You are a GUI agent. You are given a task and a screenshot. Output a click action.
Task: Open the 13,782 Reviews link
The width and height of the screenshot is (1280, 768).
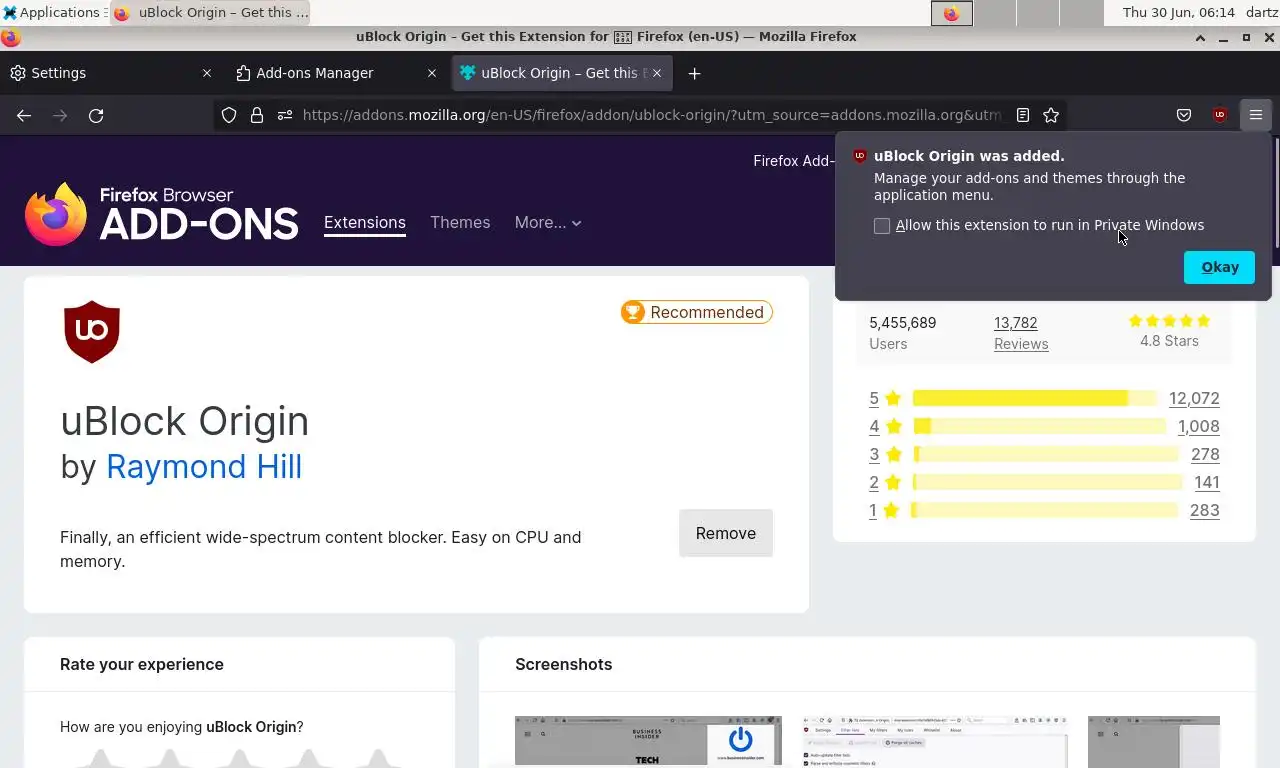pyautogui.click(x=1021, y=333)
